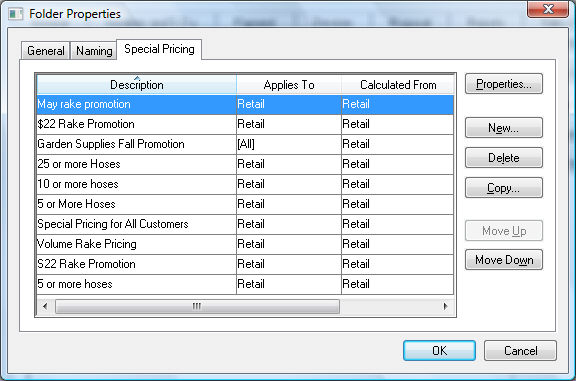576x381 pixels.
Task: Click the Applies To column header
Action: pos(289,85)
